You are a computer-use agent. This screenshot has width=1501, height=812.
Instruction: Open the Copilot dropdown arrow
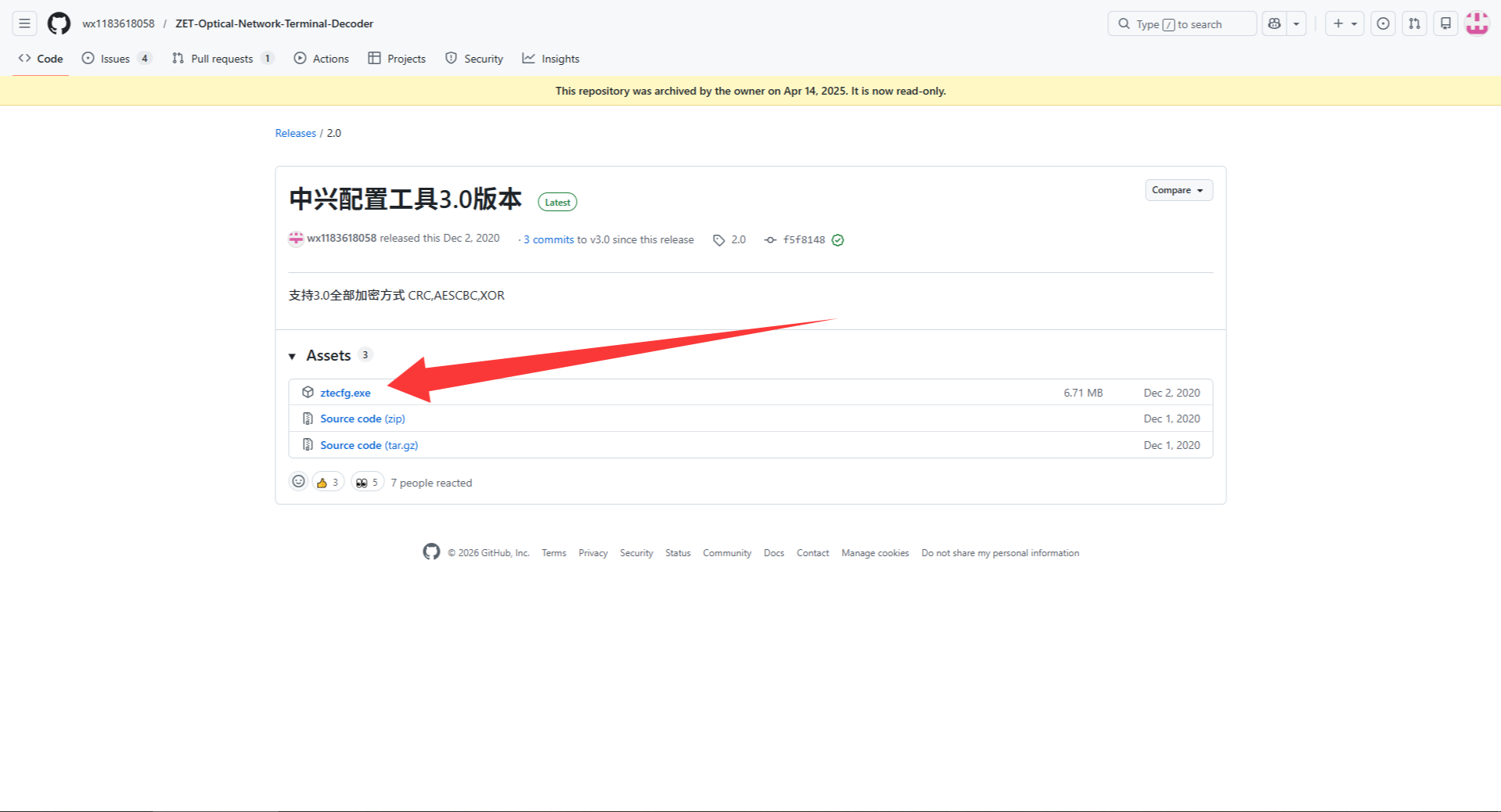tap(1297, 23)
